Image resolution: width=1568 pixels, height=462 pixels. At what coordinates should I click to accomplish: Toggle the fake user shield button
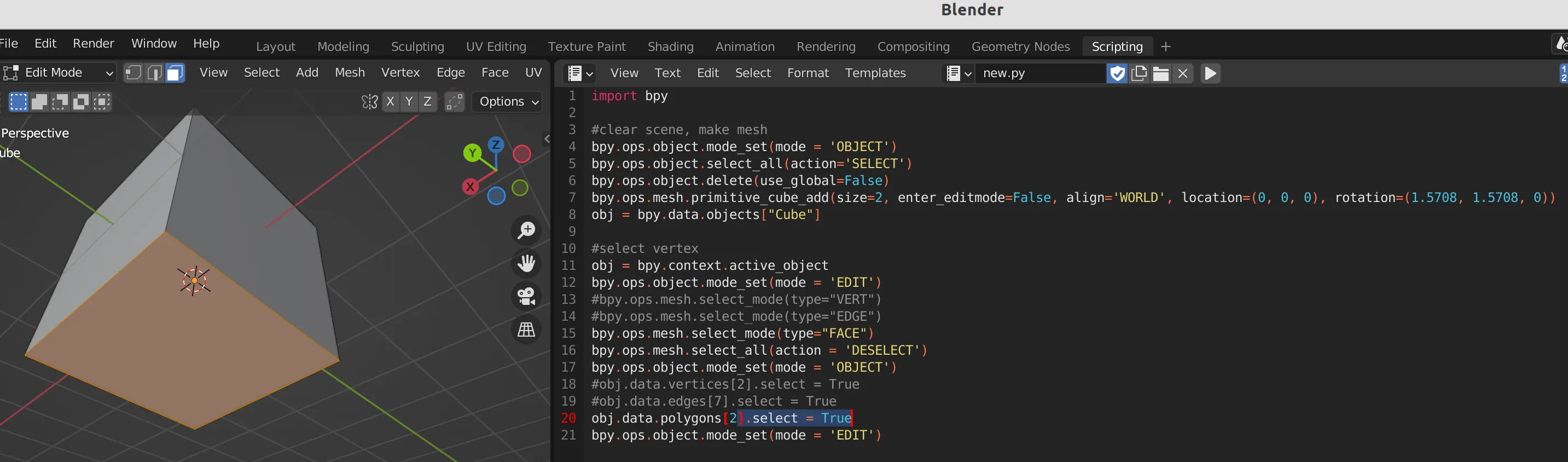coord(1117,74)
